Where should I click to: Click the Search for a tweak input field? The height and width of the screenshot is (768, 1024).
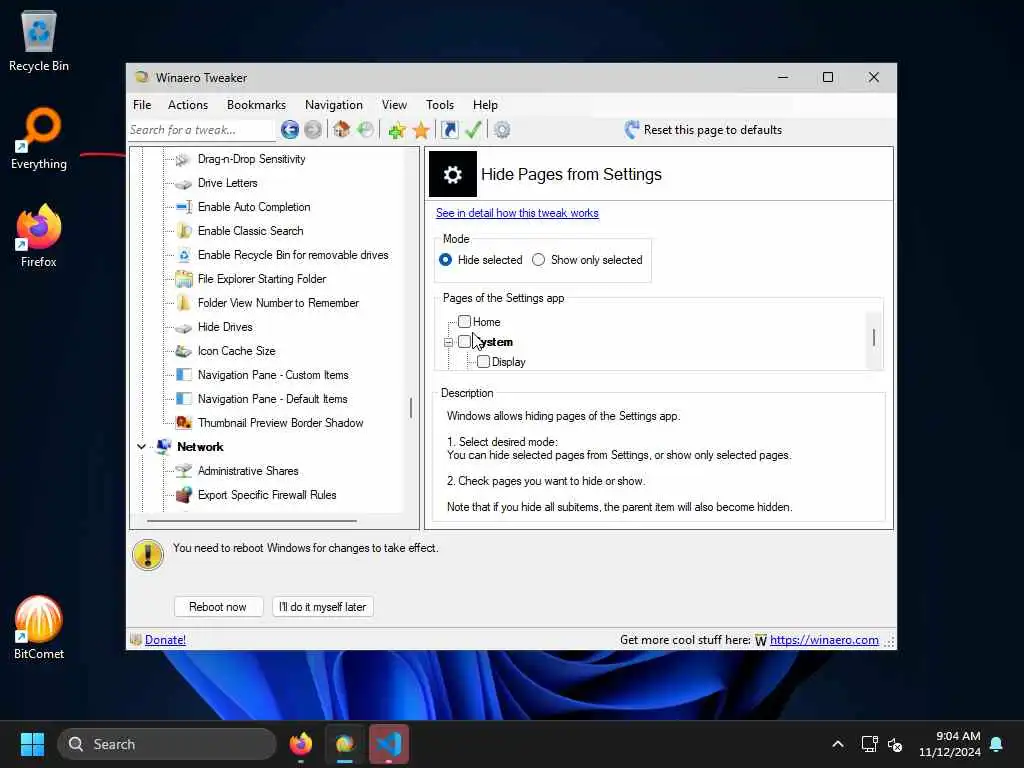(x=200, y=130)
